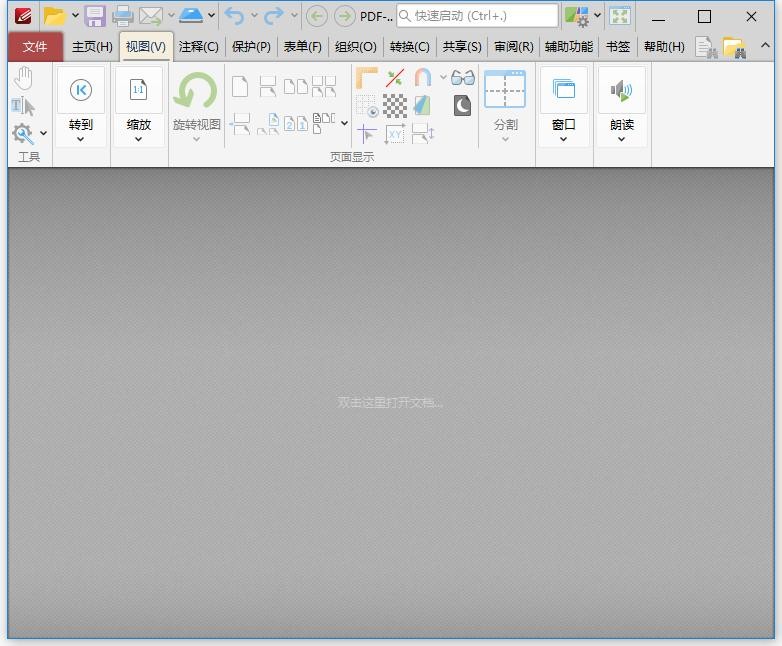Click the Window (窗口) icon
Viewport: 782px width, 646px height.
(564, 90)
